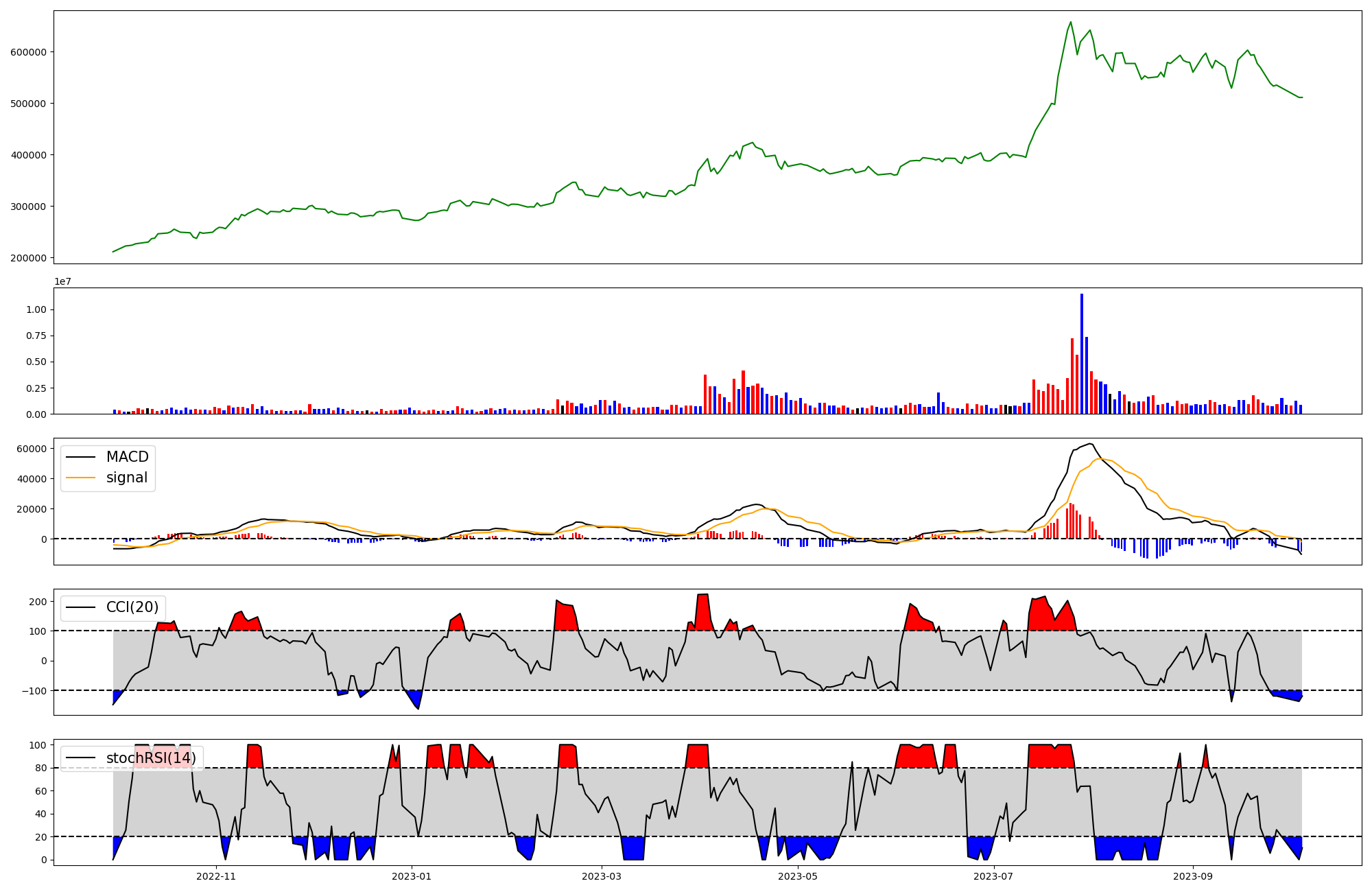The height and width of the screenshot is (892, 1372).
Task: Click the 1e7 volume scale label
Action: (x=62, y=282)
